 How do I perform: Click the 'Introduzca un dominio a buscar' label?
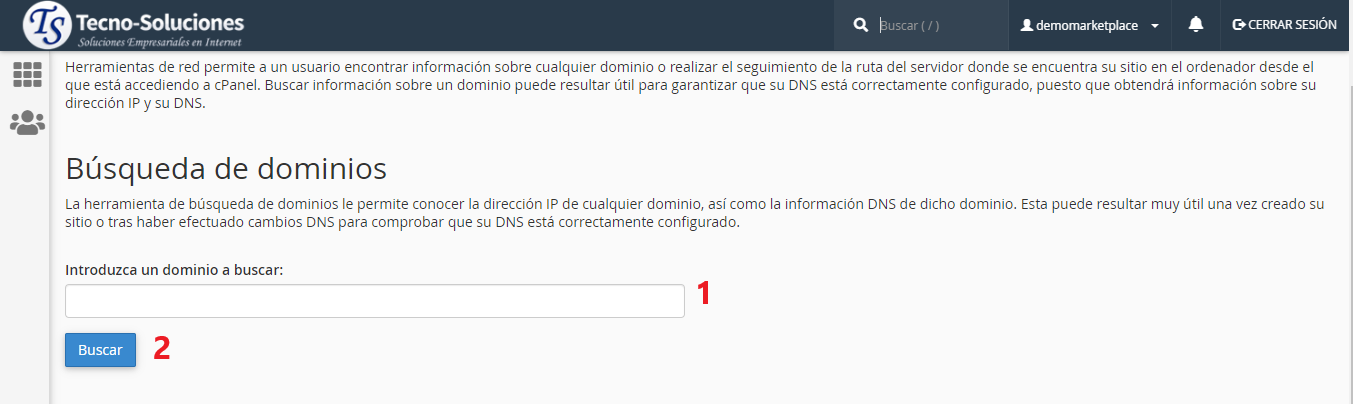coord(175,270)
